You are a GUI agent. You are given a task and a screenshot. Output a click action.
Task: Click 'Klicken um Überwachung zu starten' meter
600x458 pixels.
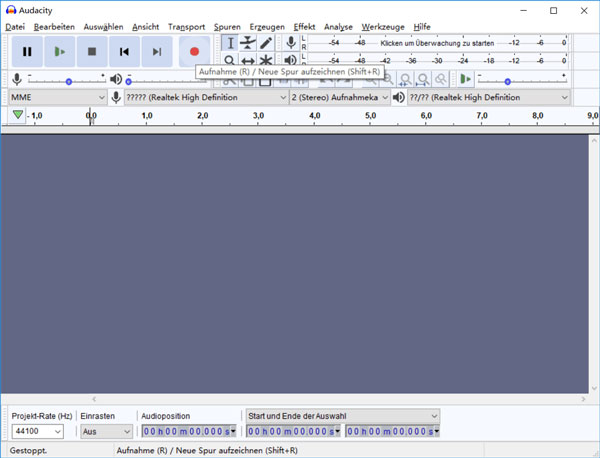(x=437, y=43)
